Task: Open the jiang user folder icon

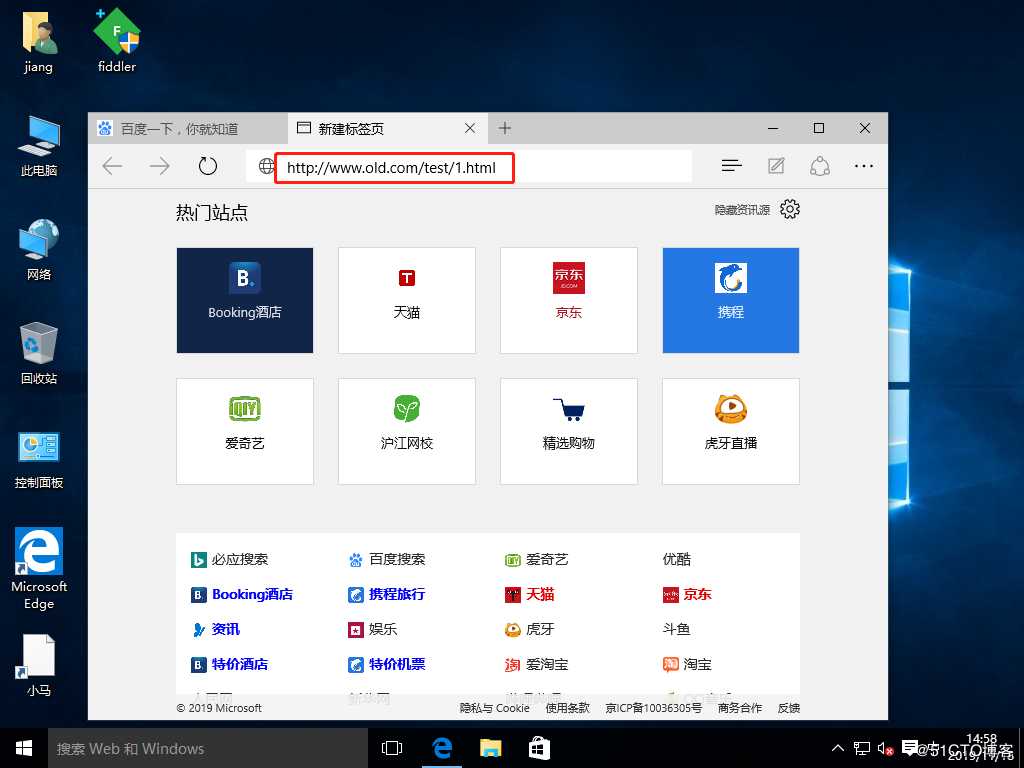Action: 39,42
